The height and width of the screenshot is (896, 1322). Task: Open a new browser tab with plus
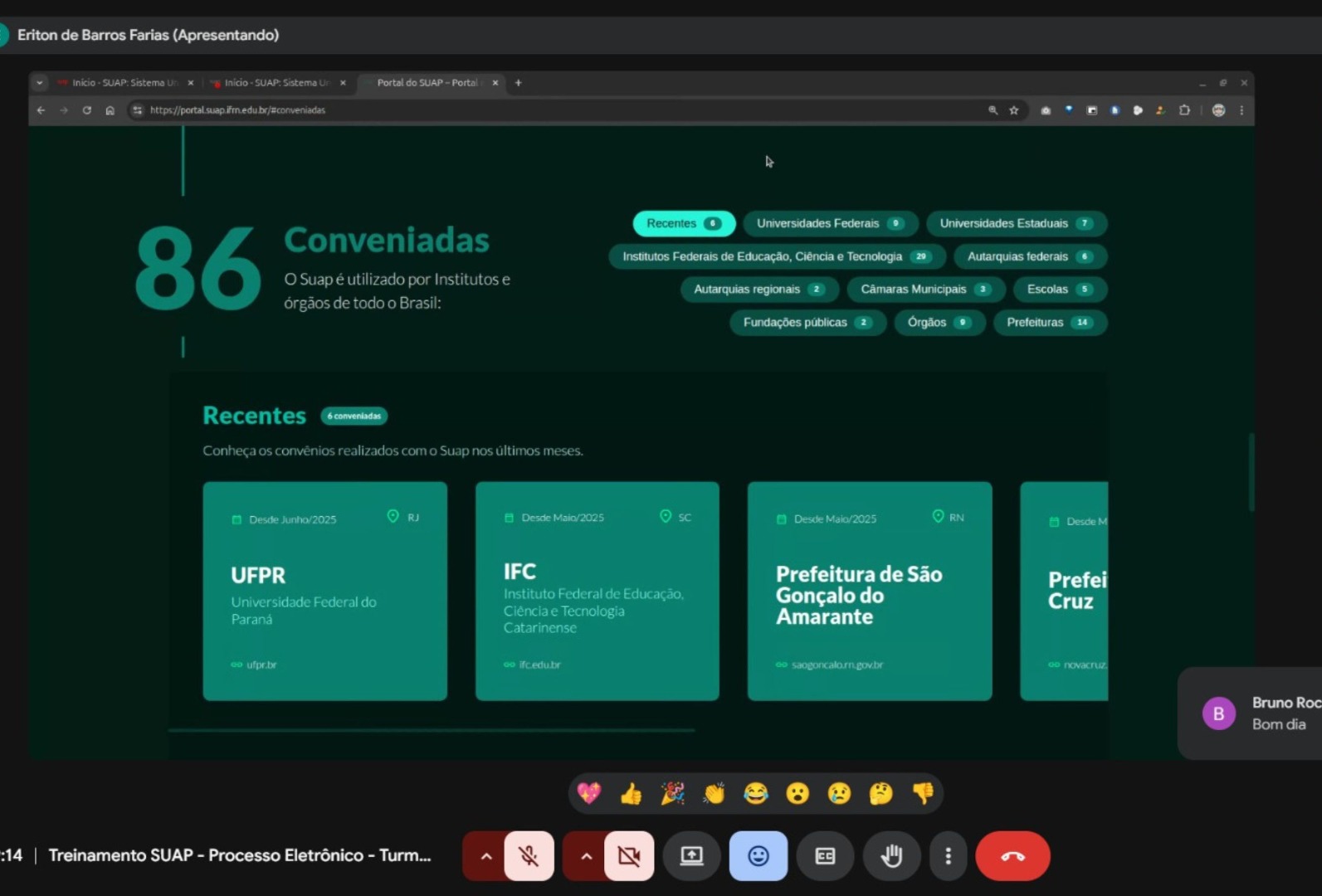(x=518, y=83)
